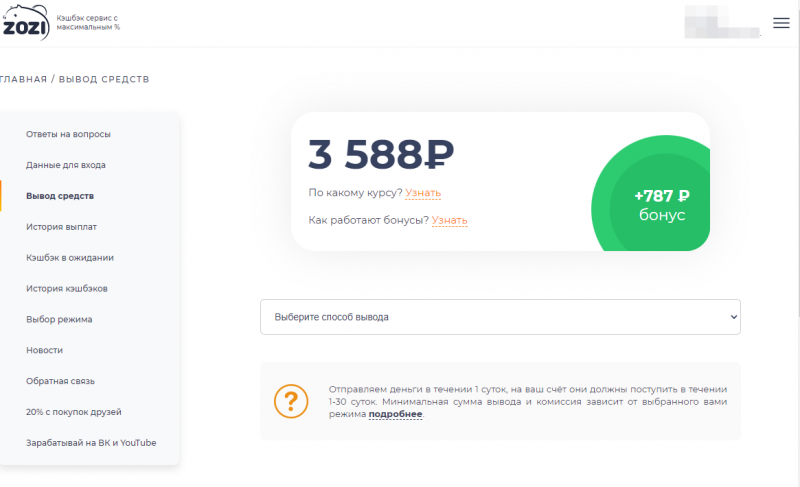Open 'История выплат' page
This screenshot has height=487, width=800.
pyautogui.click(x=61, y=227)
